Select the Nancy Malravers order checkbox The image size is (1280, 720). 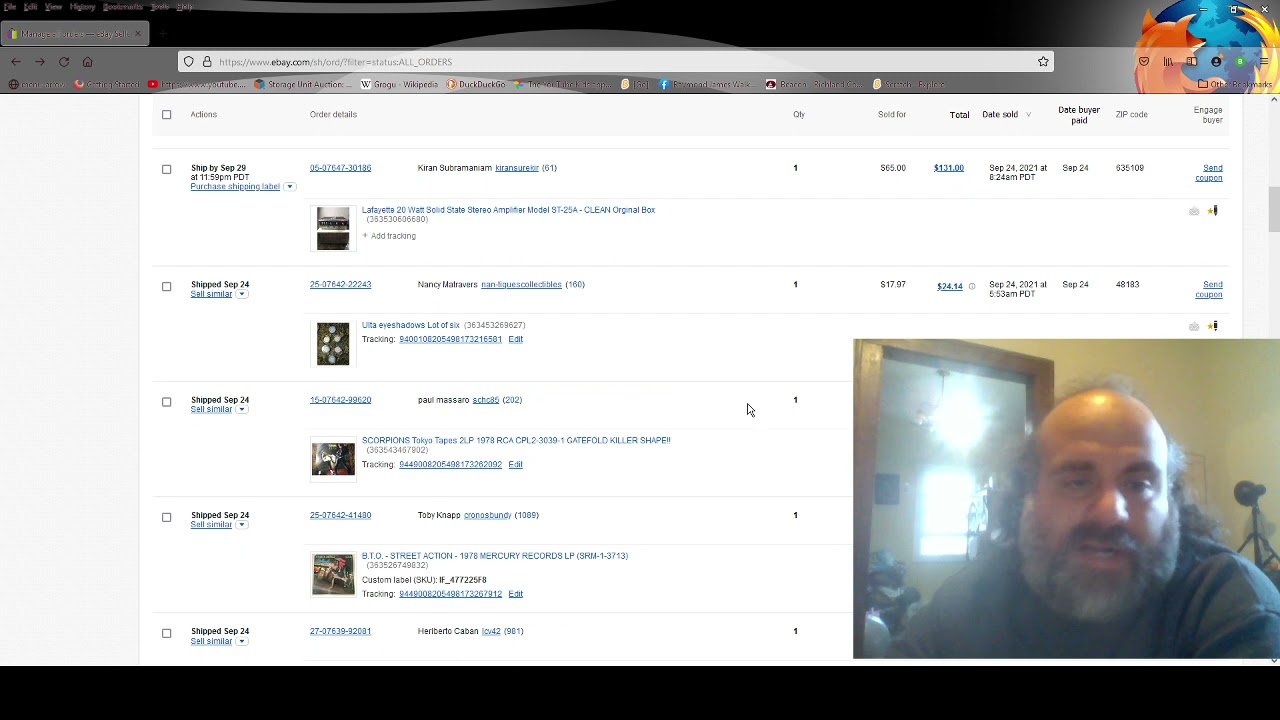click(167, 286)
